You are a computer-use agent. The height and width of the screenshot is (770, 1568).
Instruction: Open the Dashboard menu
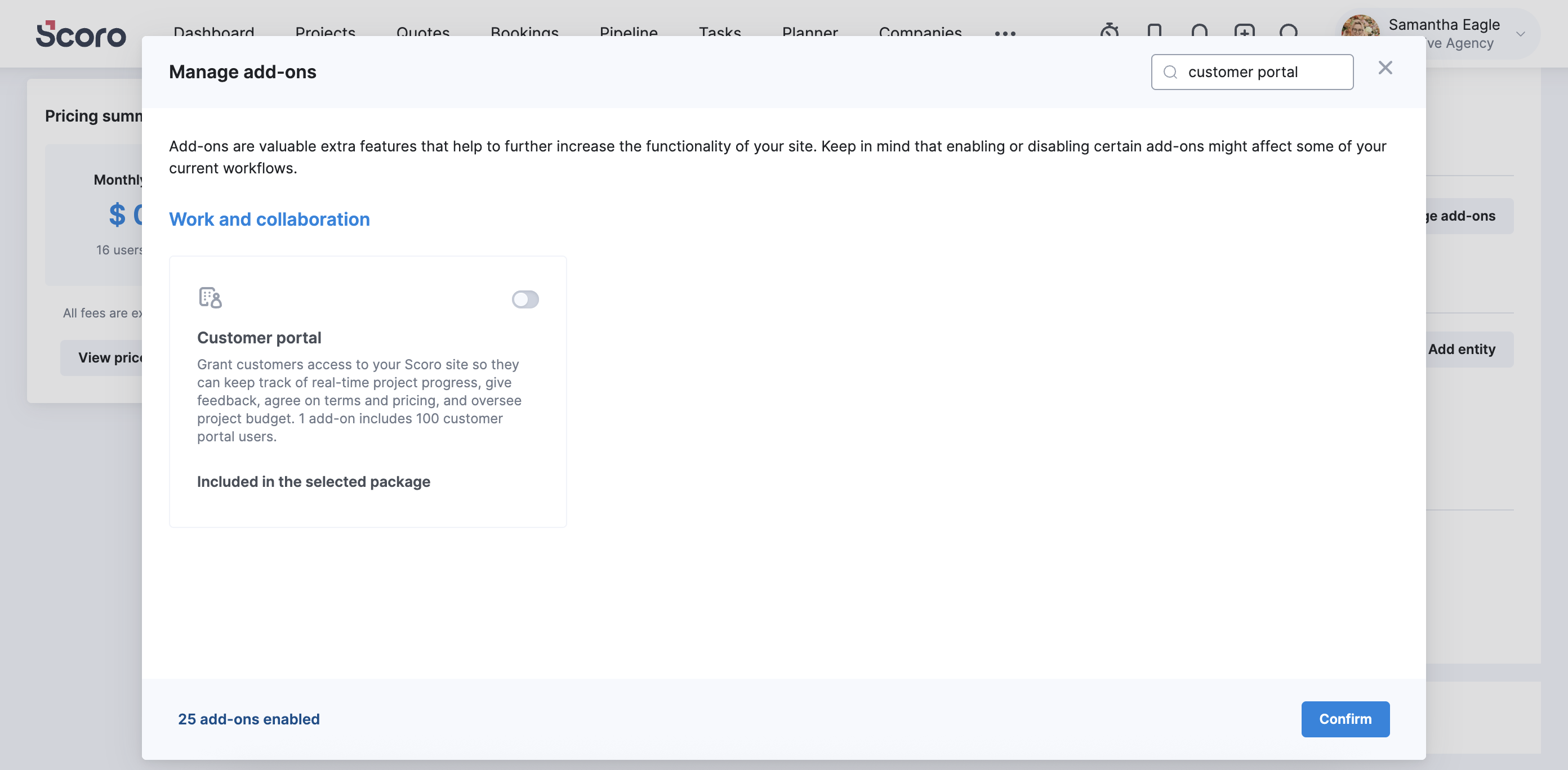pyautogui.click(x=213, y=32)
